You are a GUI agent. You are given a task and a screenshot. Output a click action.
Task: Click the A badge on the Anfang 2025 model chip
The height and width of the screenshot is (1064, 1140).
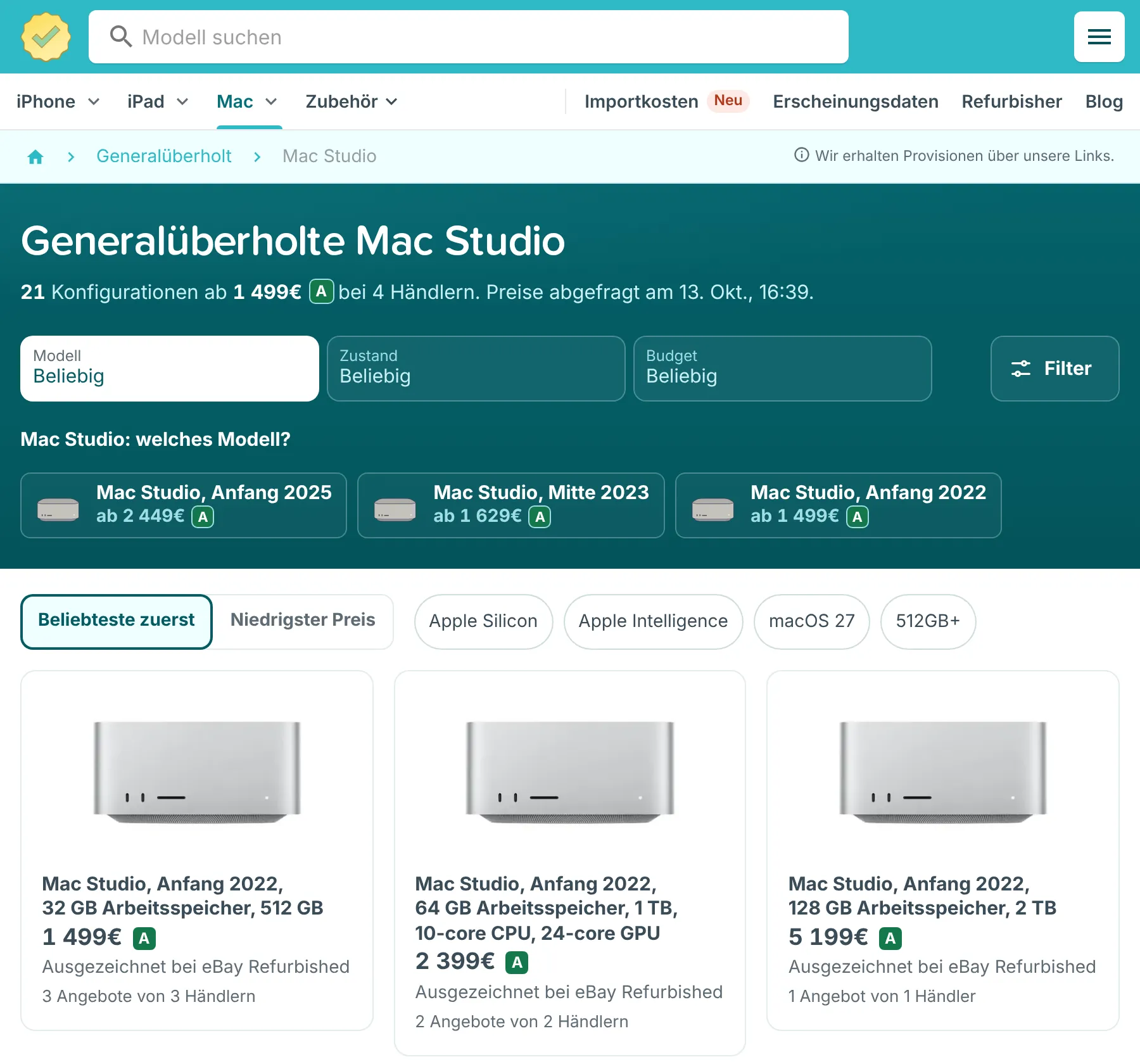203,517
